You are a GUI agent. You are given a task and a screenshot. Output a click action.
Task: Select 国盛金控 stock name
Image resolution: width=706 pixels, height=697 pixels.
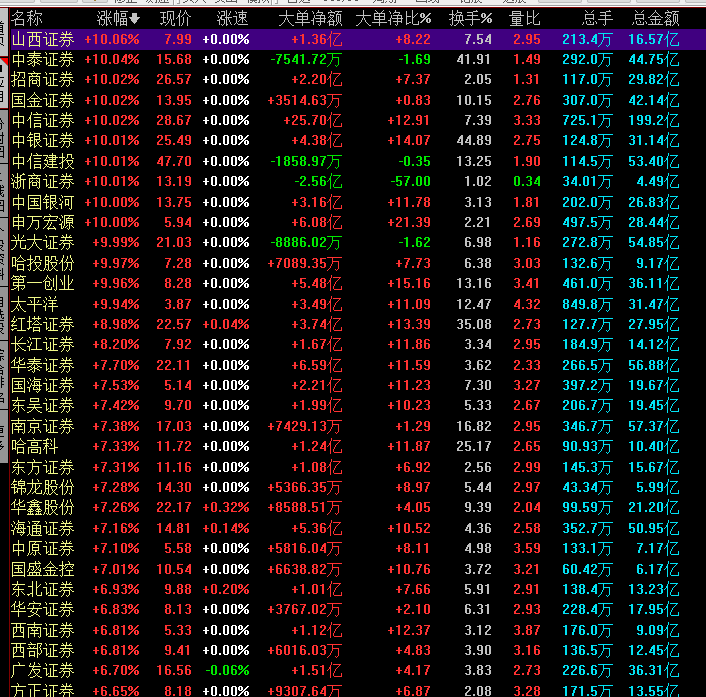43,569
